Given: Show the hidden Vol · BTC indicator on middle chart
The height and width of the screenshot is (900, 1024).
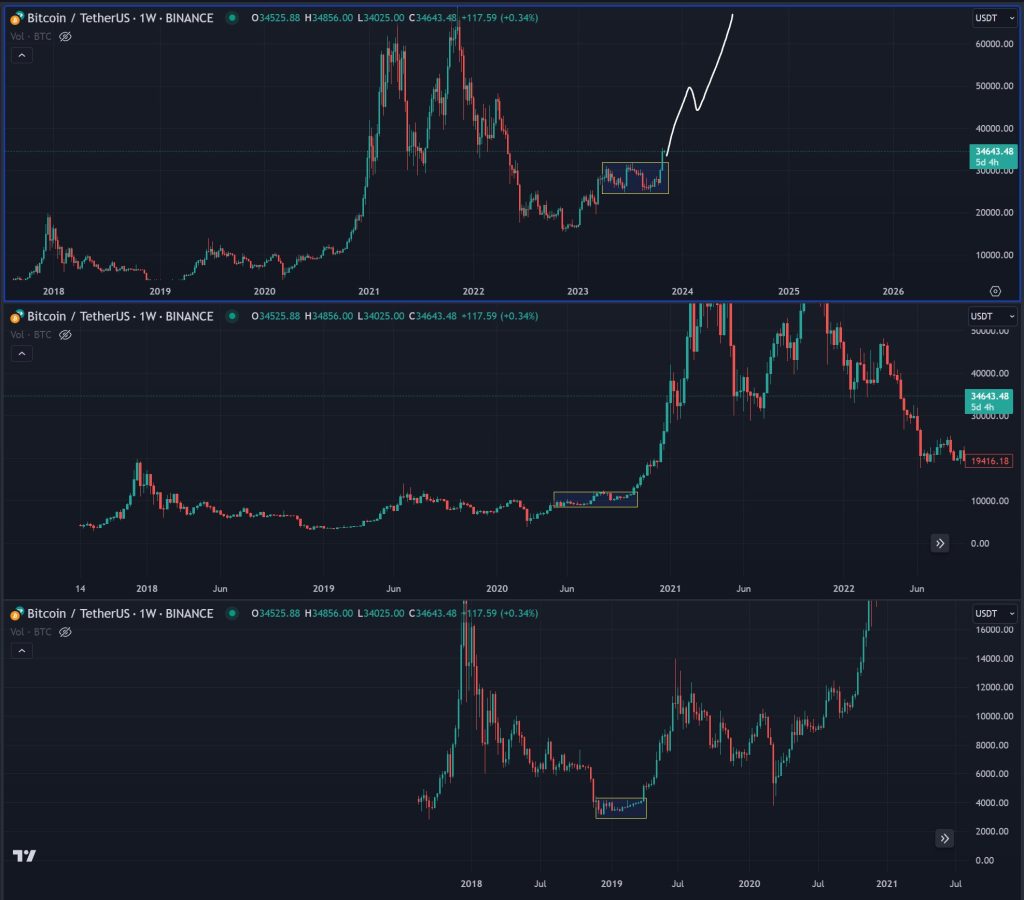Looking at the screenshot, I should (65, 334).
